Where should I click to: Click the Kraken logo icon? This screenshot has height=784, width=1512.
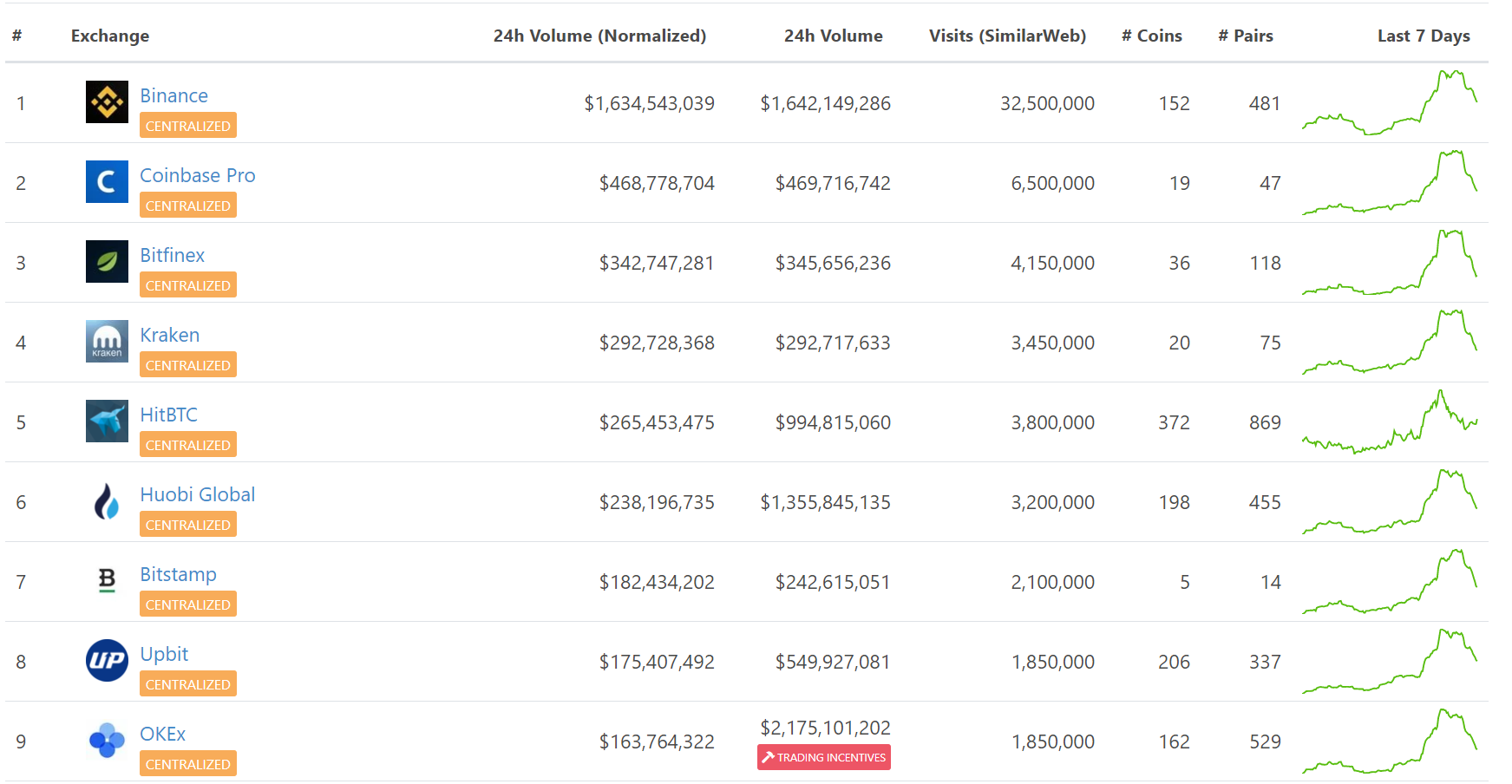107,342
